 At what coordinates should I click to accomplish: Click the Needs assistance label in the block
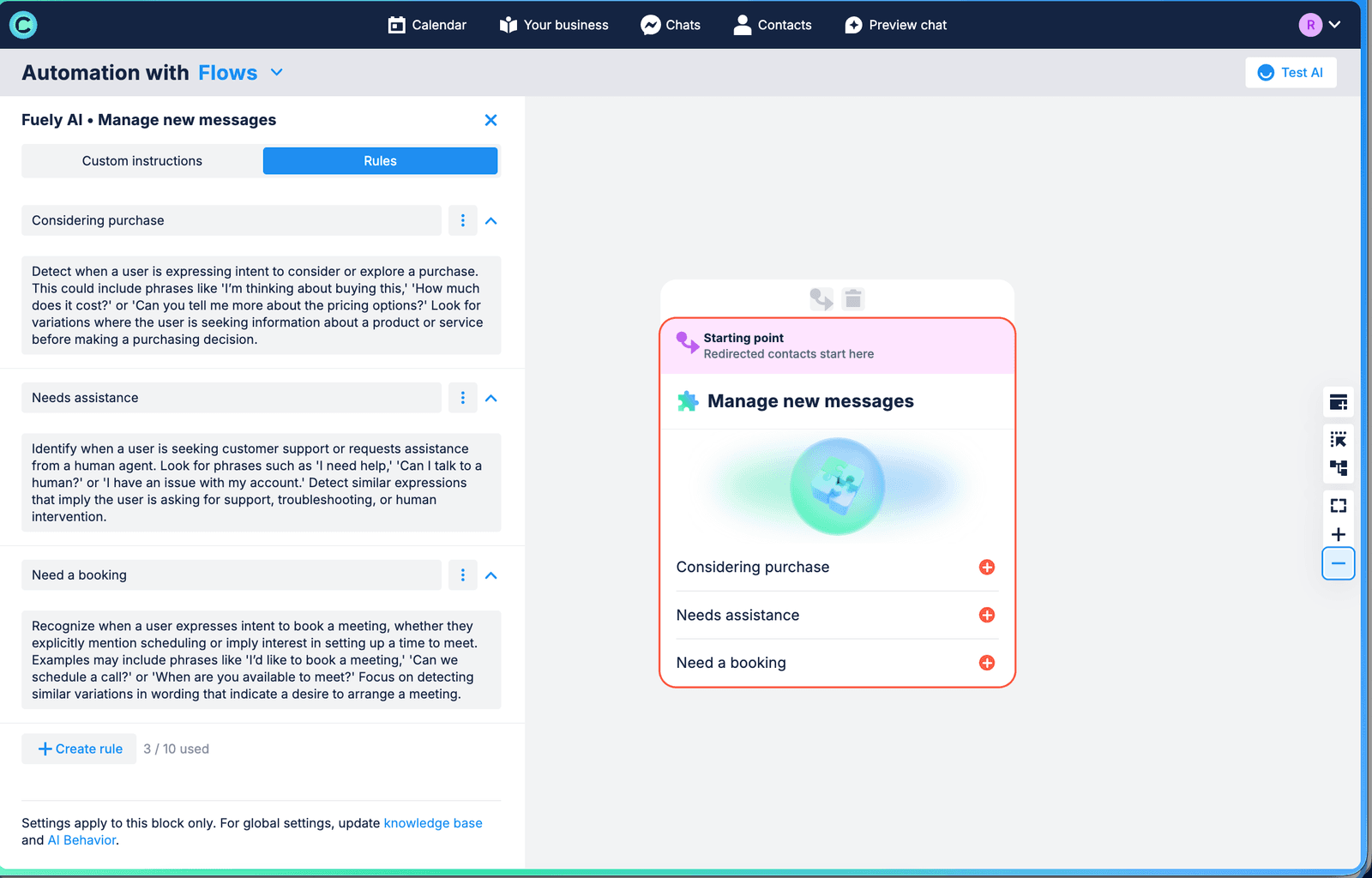click(737, 615)
